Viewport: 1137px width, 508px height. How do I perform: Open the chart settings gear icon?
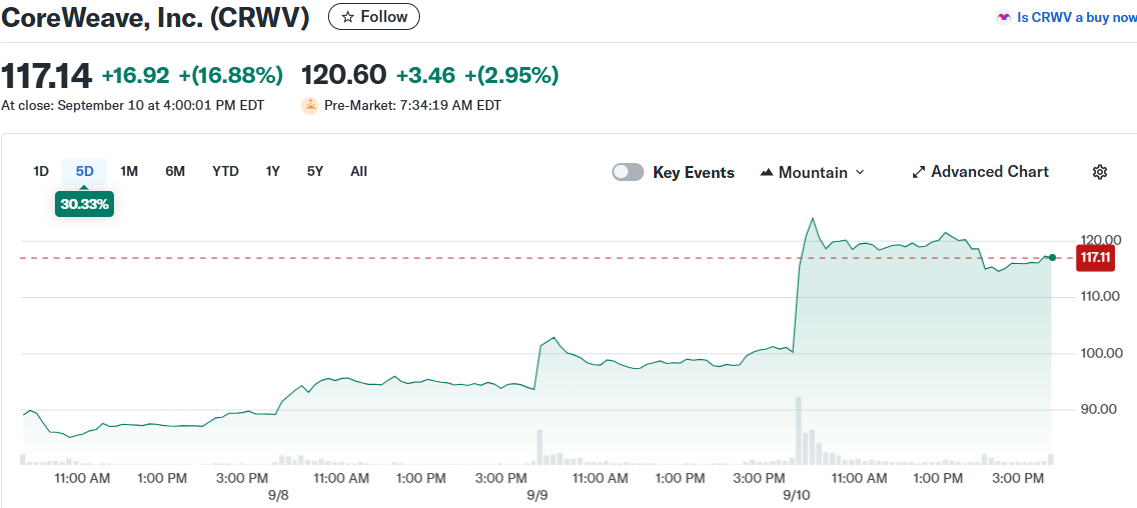(1099, 172)
